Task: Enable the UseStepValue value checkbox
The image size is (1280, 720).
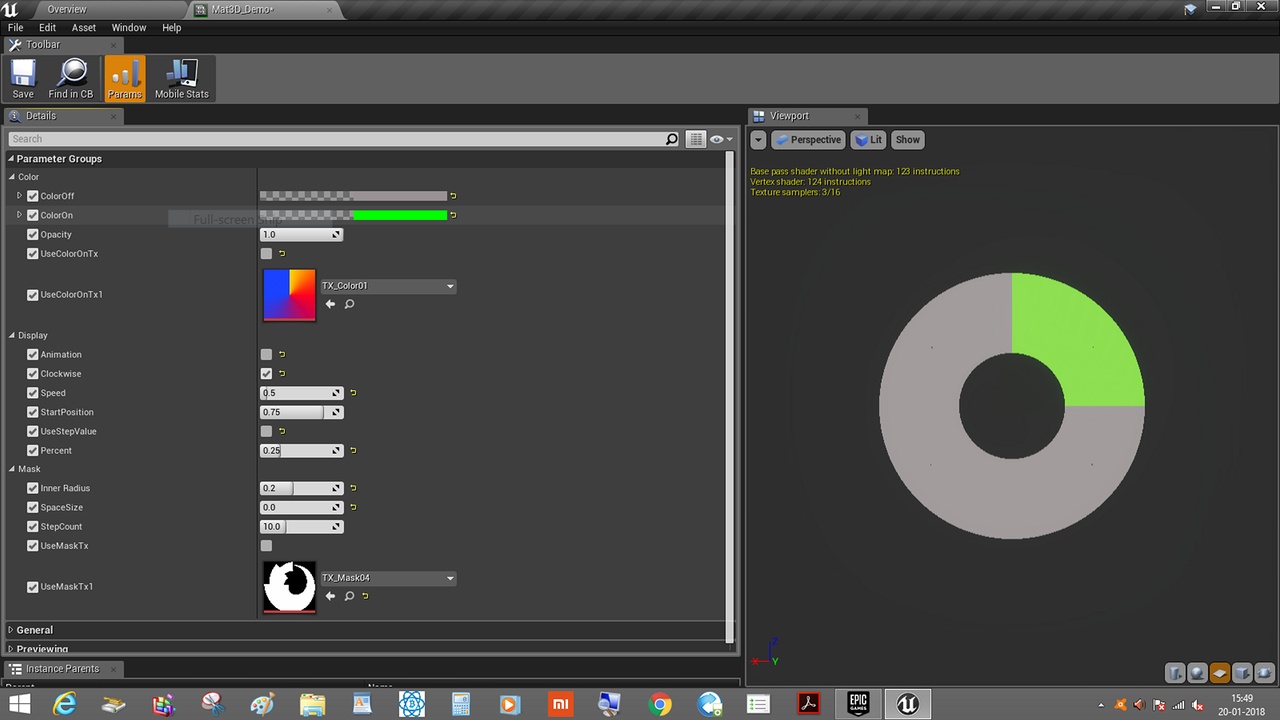Action: pos(266,431)
